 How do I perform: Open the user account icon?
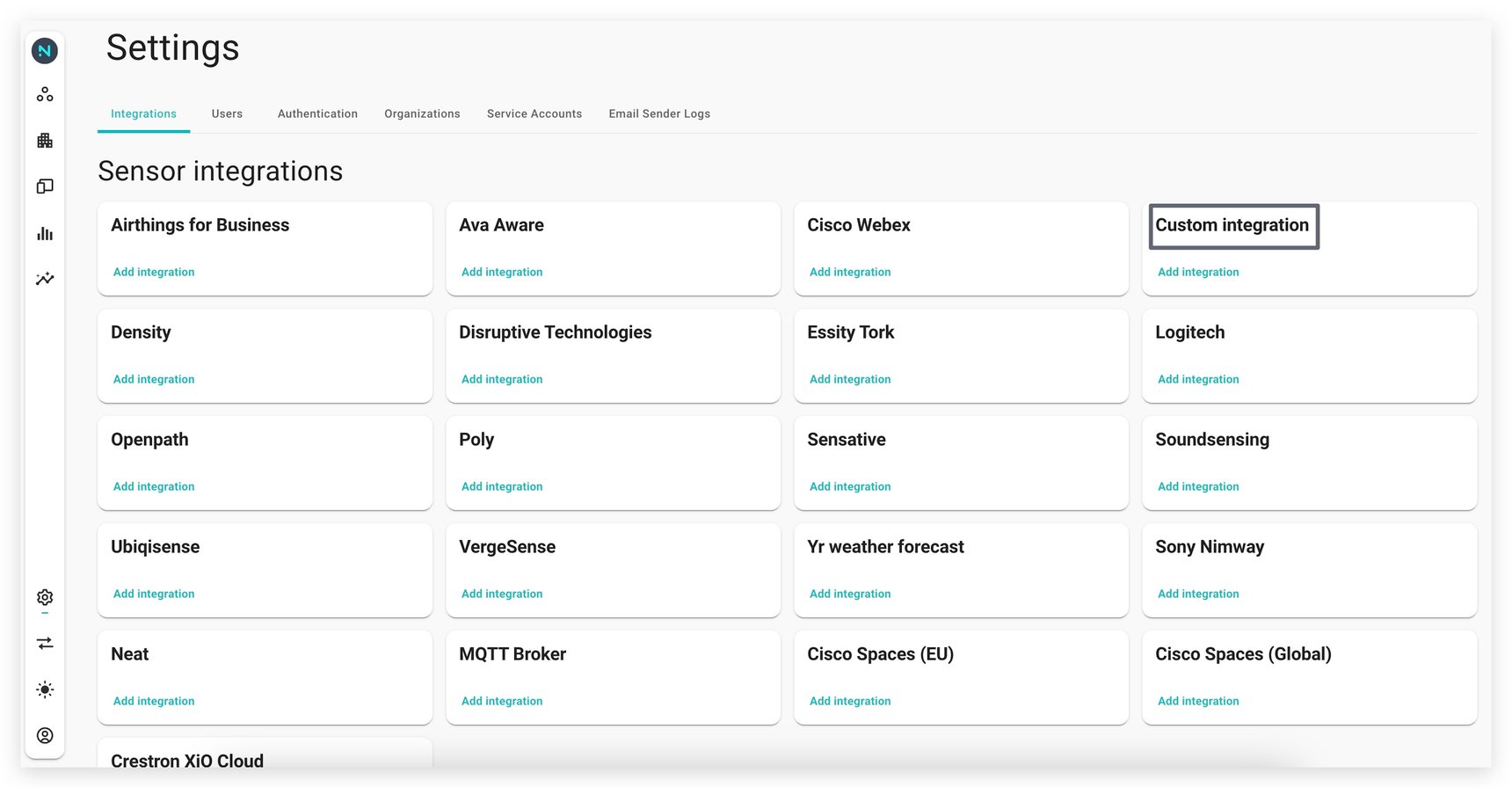tap(45, 735)
